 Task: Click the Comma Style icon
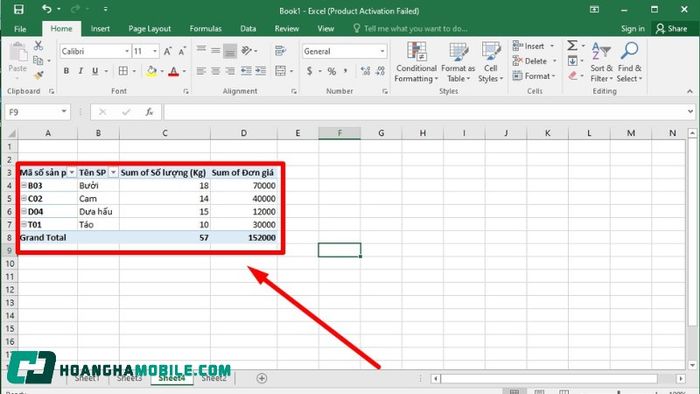(x=346, y=71)
